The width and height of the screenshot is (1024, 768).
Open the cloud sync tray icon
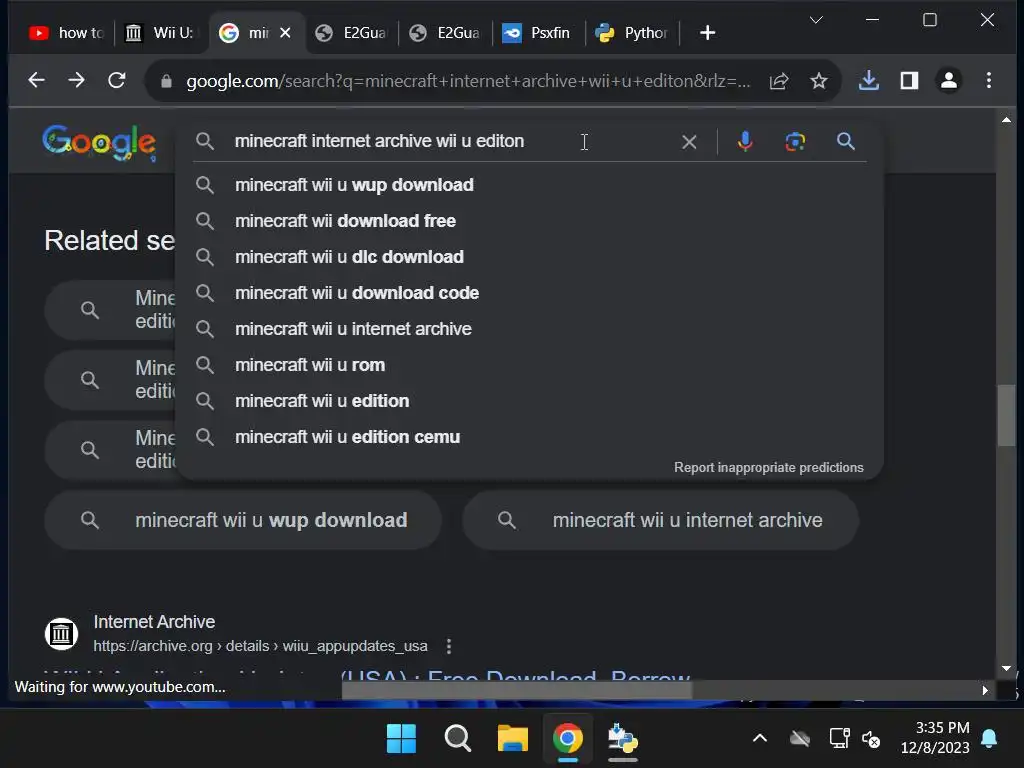(800, 739)
